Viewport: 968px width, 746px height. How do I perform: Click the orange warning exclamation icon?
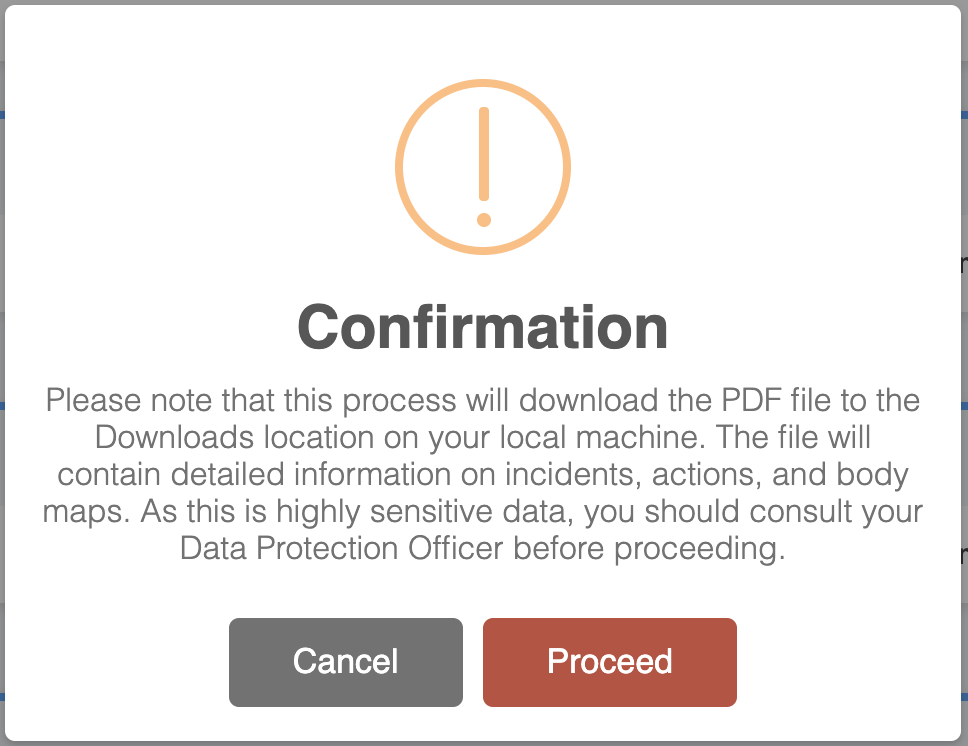pos(483,167)
